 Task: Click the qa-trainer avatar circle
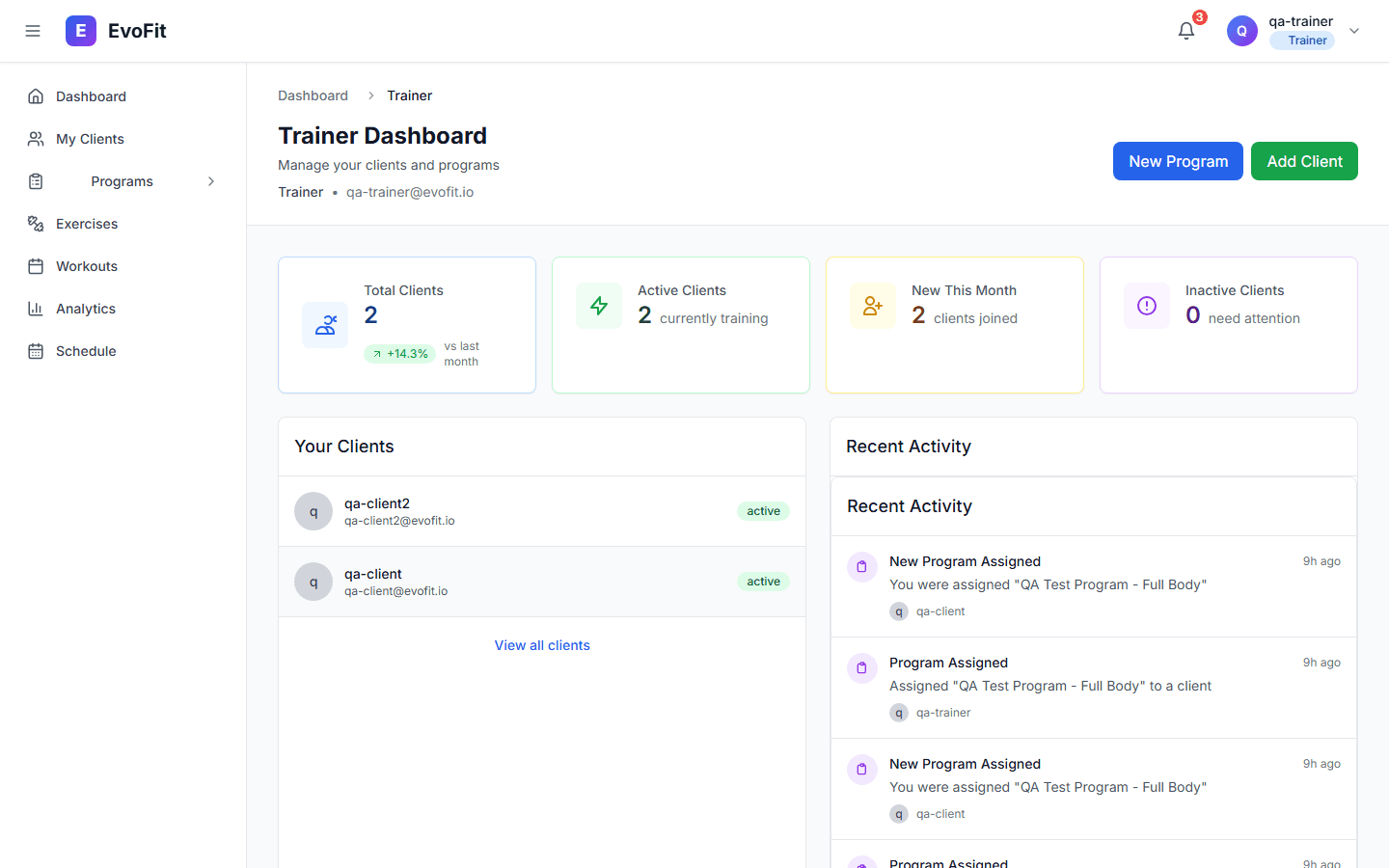[x=1241, y=30]
